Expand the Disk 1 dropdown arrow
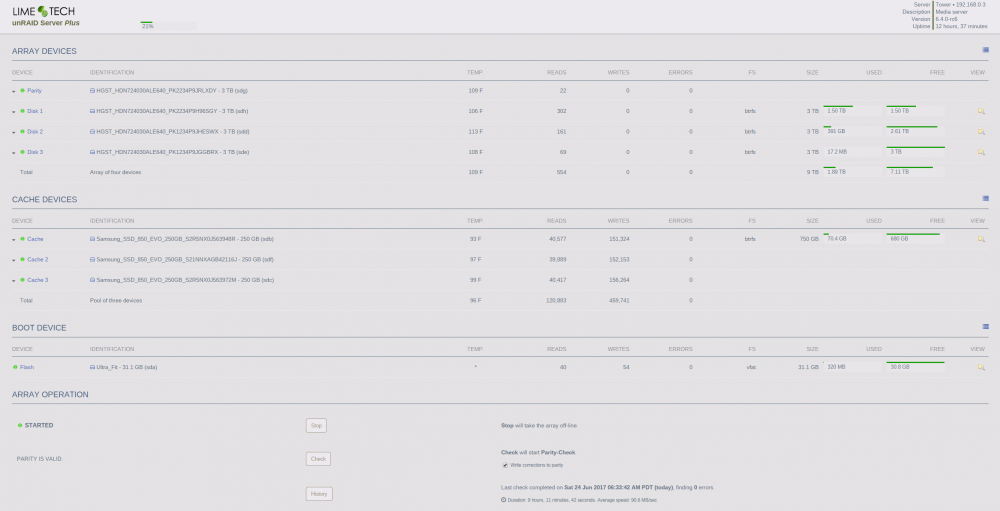This screenshot has width=1000, height=511. point(14,112)
